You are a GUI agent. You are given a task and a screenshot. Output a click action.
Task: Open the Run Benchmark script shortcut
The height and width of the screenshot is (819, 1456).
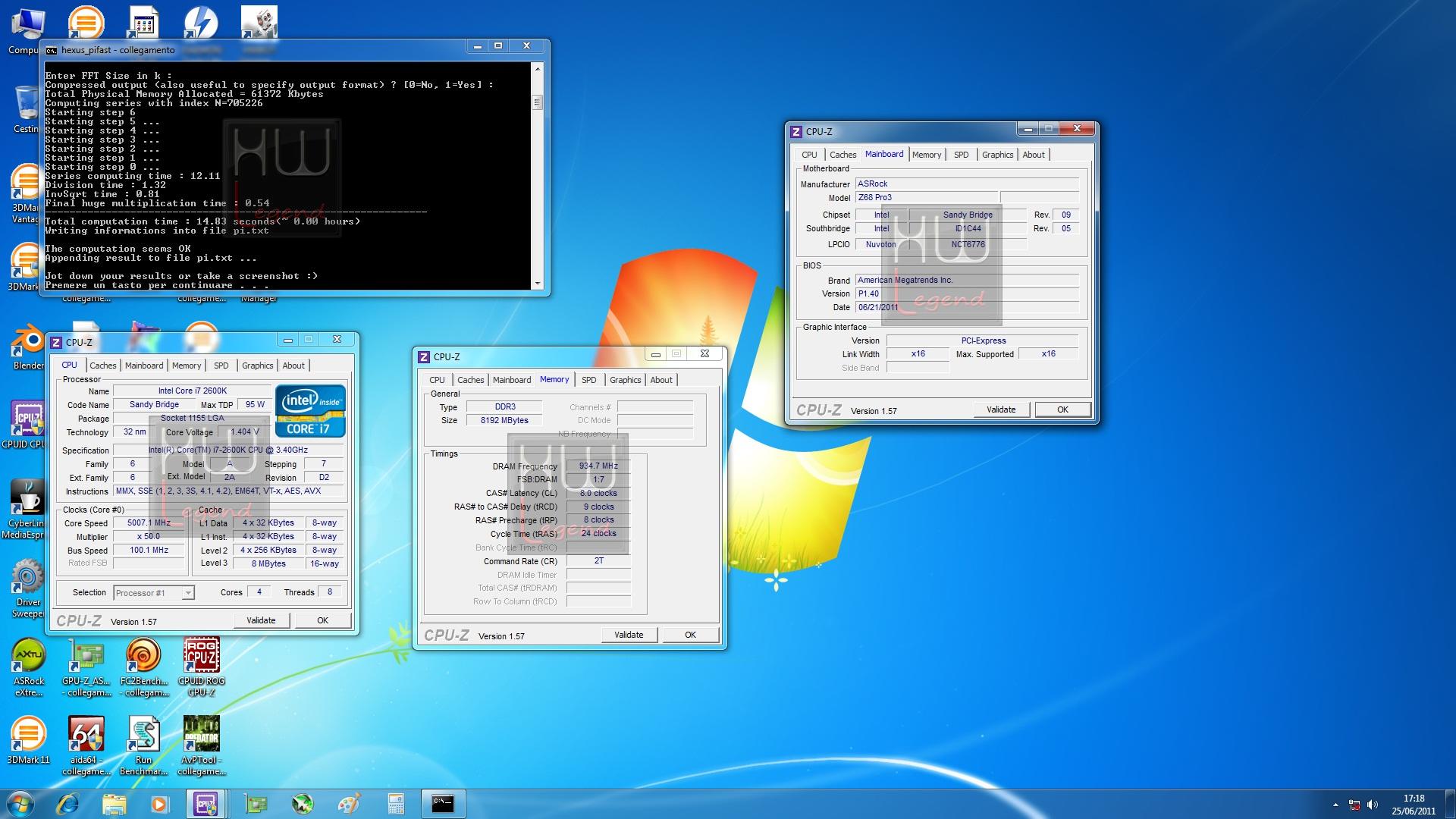[x=144, y=745]
